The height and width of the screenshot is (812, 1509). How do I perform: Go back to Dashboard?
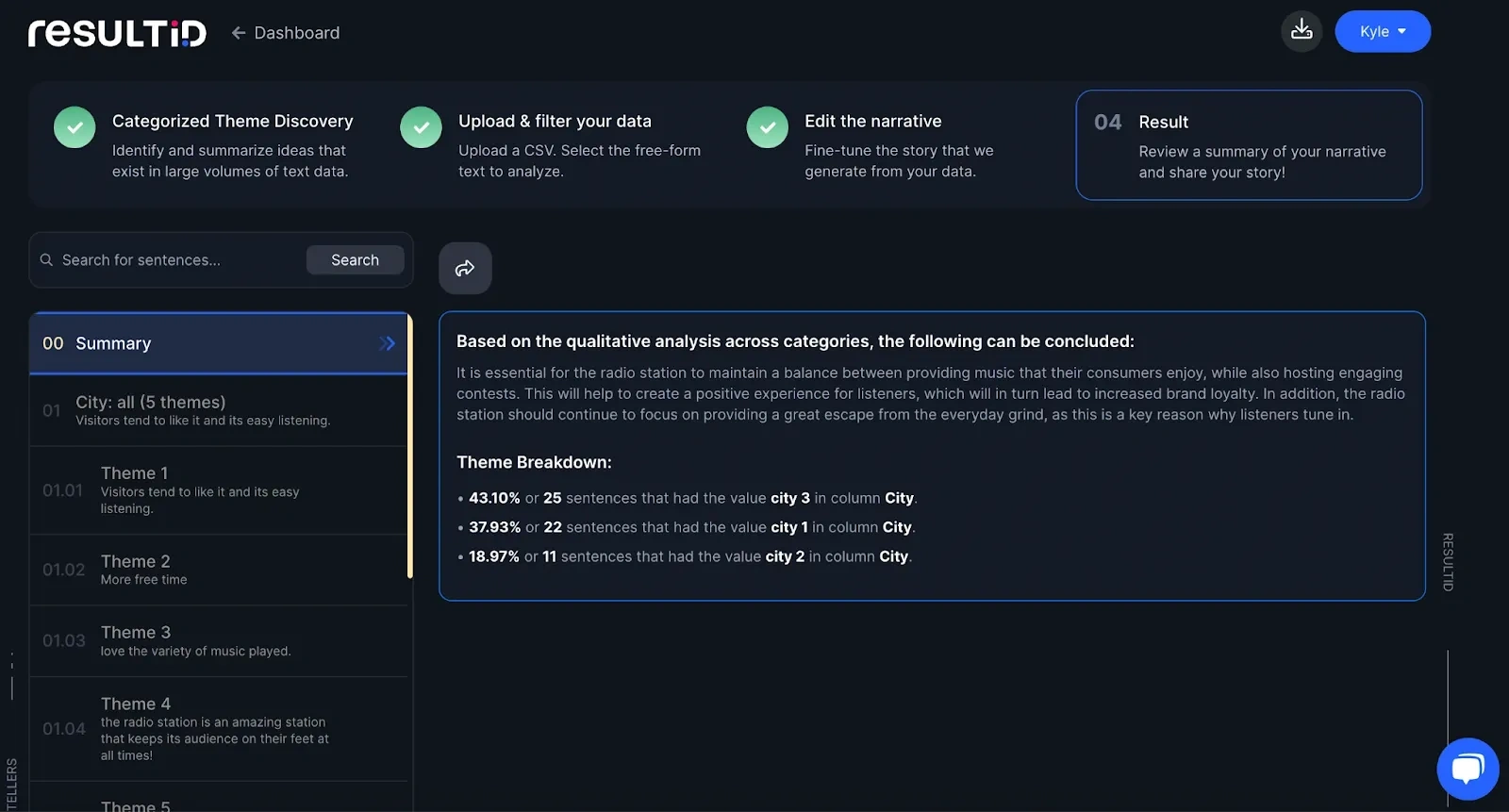[x=286, y=33]
